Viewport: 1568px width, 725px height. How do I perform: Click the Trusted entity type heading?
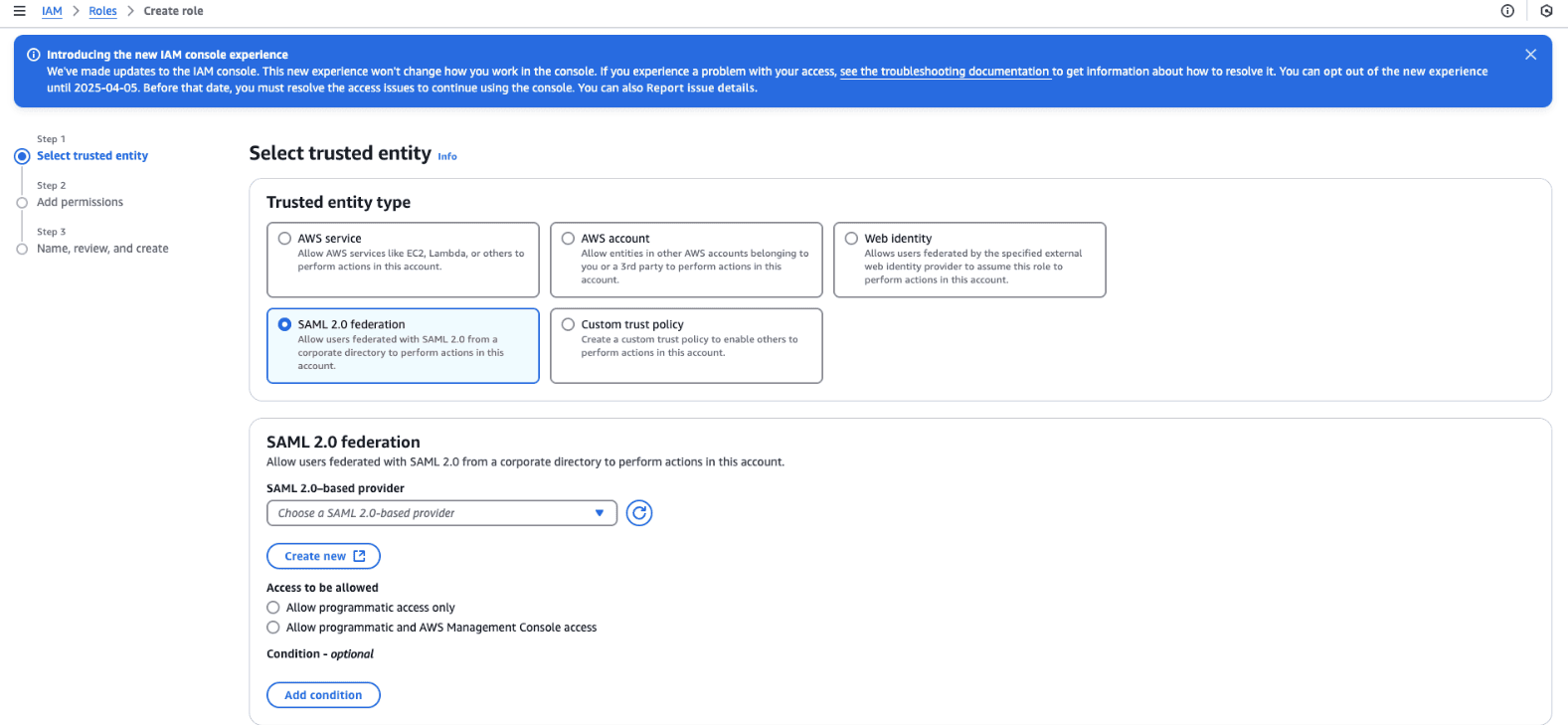338,202
